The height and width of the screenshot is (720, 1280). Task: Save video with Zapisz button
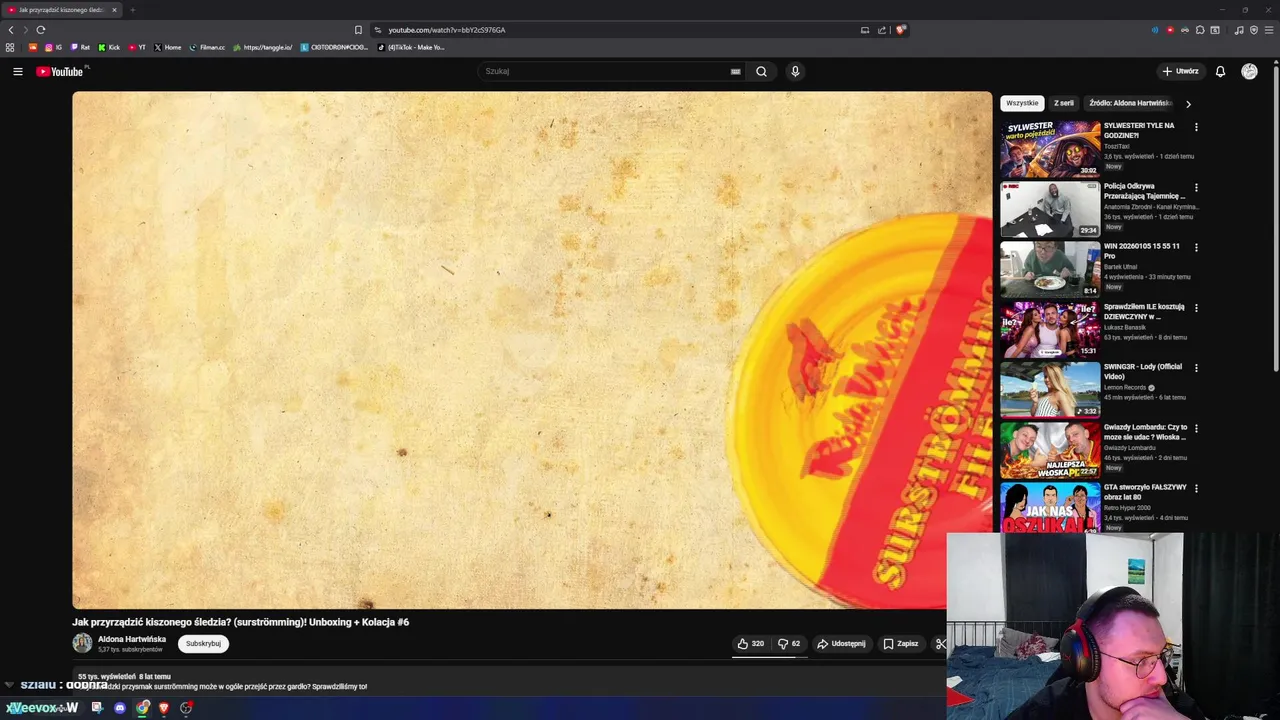pyautogui.click(x=901, y=644)
